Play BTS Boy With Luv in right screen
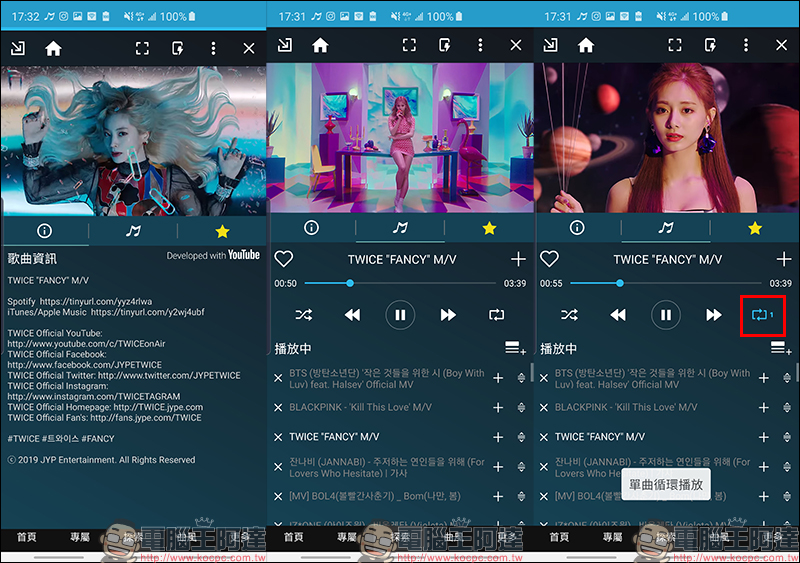Screen dimensions: 800x563 [653, 379]
